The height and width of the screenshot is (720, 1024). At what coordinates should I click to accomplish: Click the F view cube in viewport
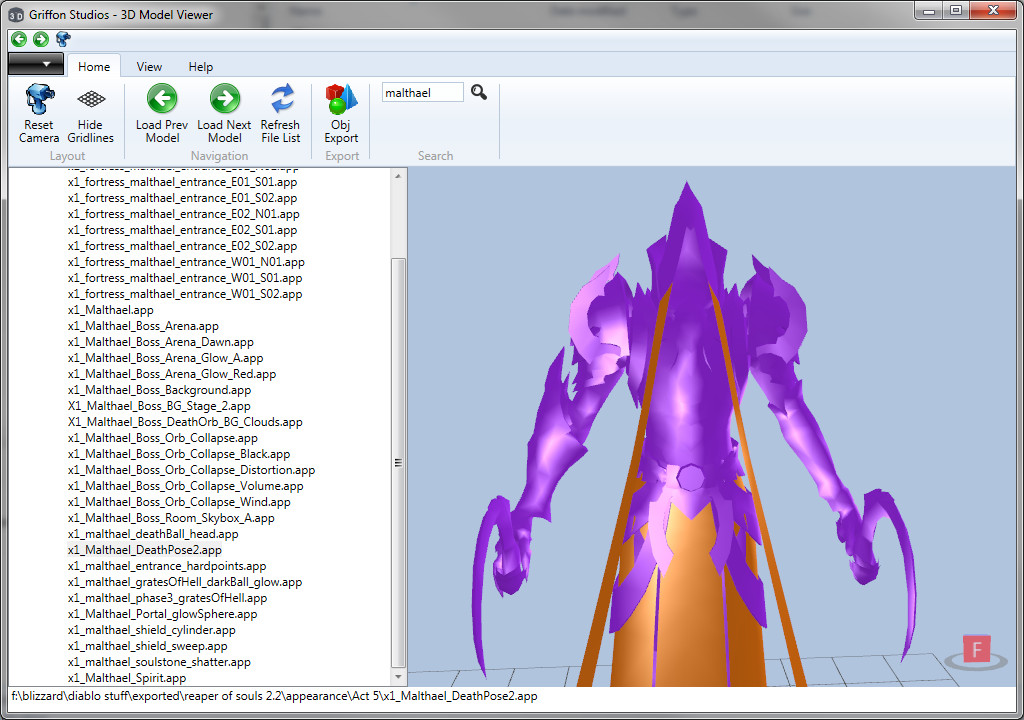(x=976, y=649)
